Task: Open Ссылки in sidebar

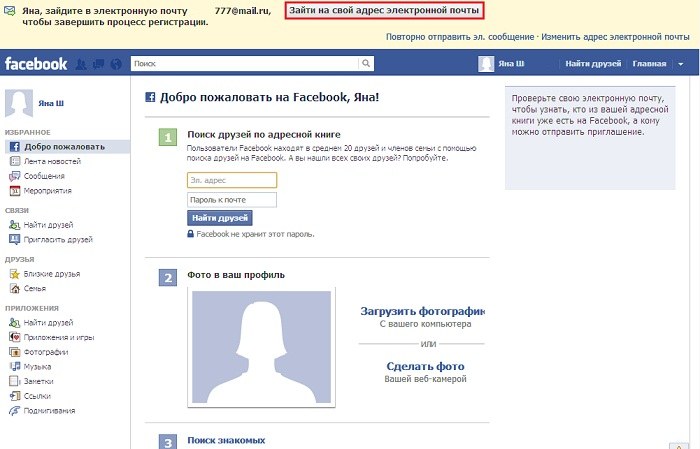Action: (38, 396)
